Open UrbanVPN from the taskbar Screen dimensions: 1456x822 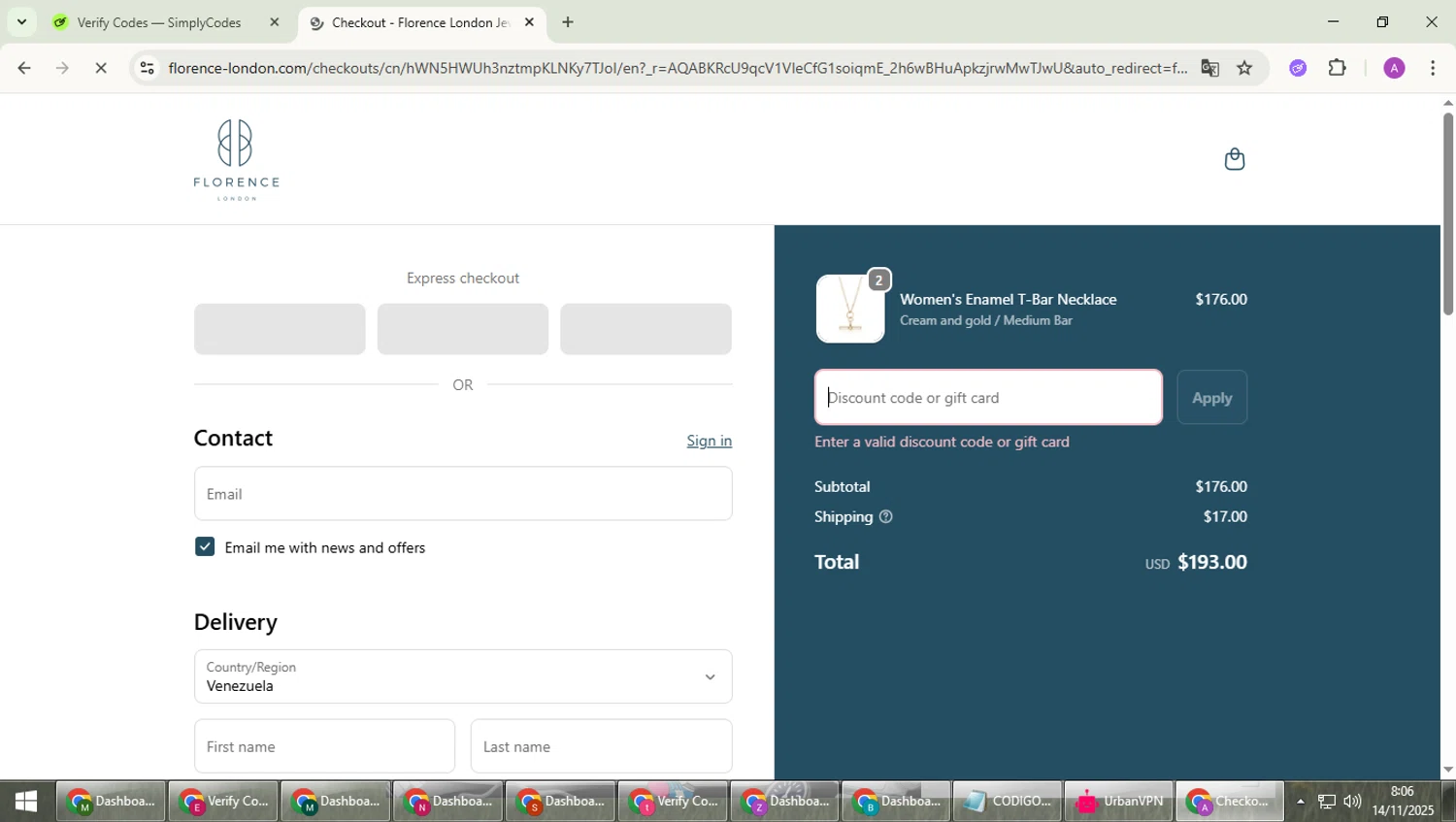coord(1119,802)
